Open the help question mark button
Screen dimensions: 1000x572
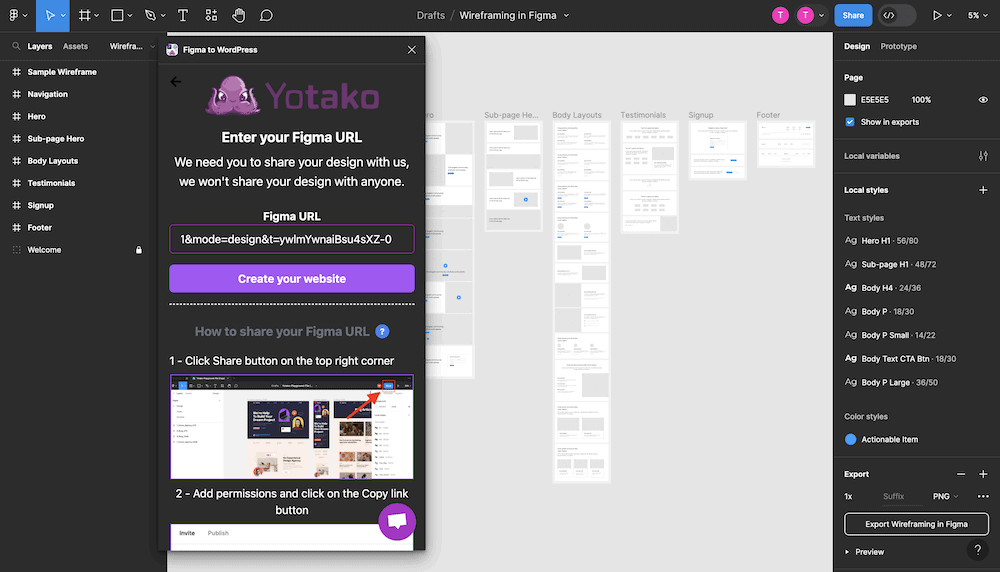click(x=977, y=550)
